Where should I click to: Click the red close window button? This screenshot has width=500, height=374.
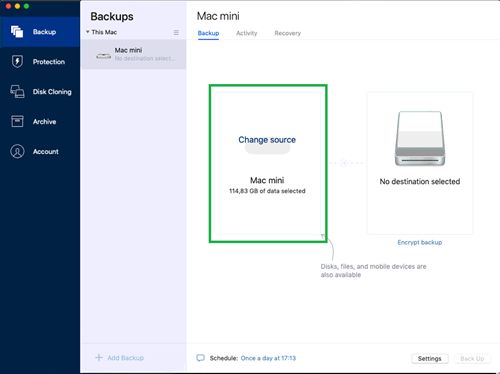[x=8, y=6]
